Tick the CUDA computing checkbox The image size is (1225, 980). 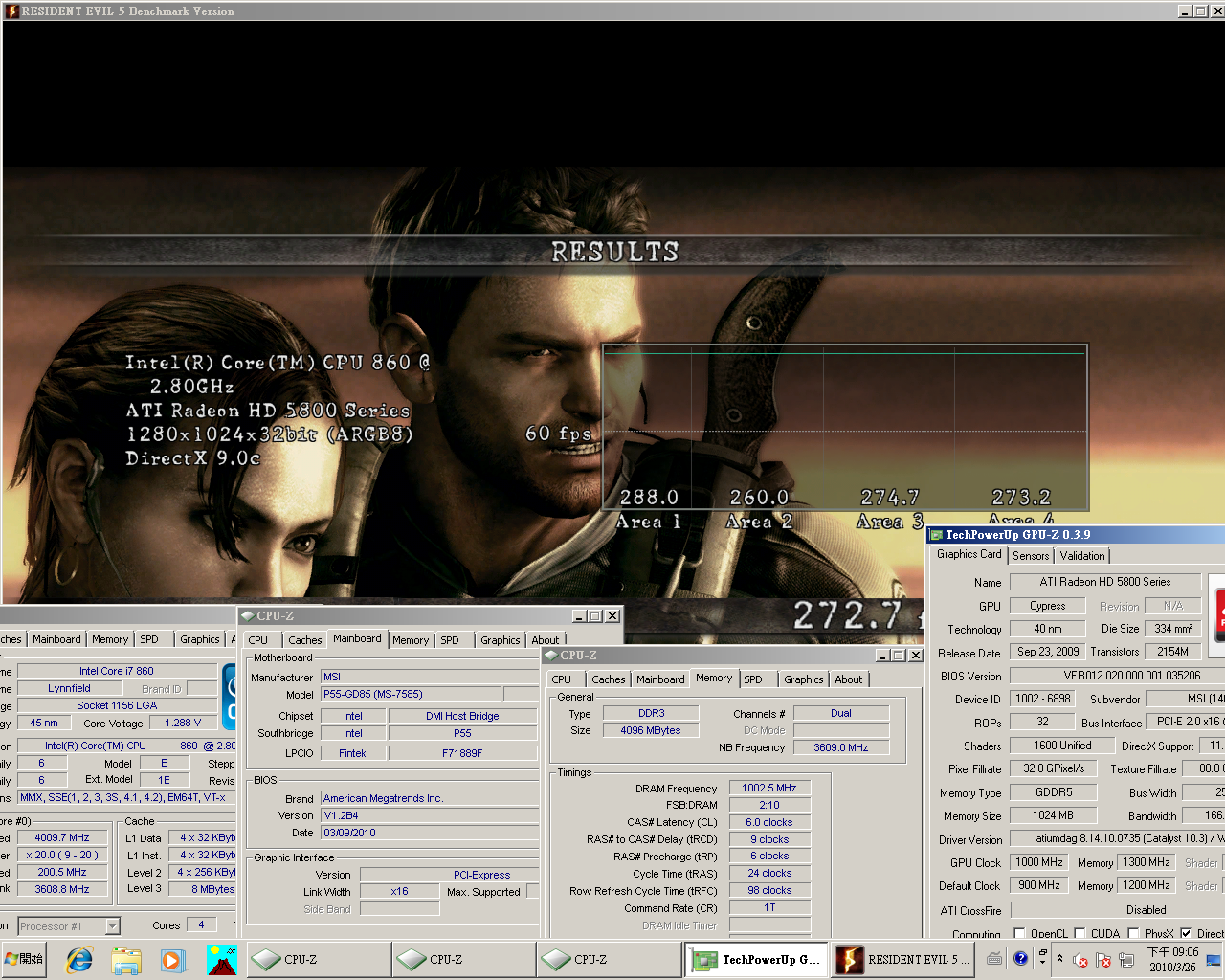[x=1080, y=933]
